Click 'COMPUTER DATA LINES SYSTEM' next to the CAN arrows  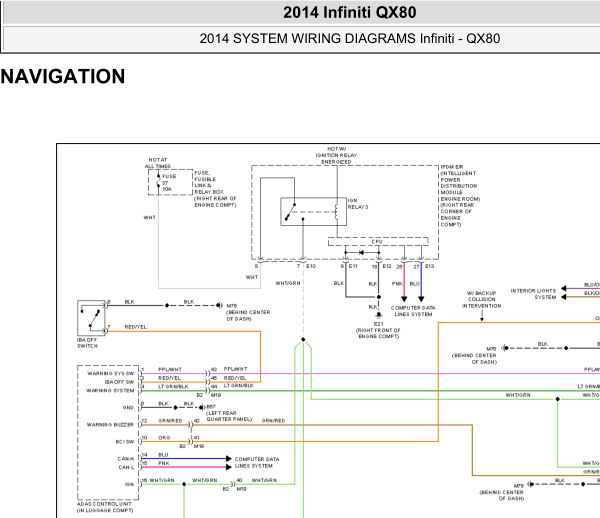(257, 463)
